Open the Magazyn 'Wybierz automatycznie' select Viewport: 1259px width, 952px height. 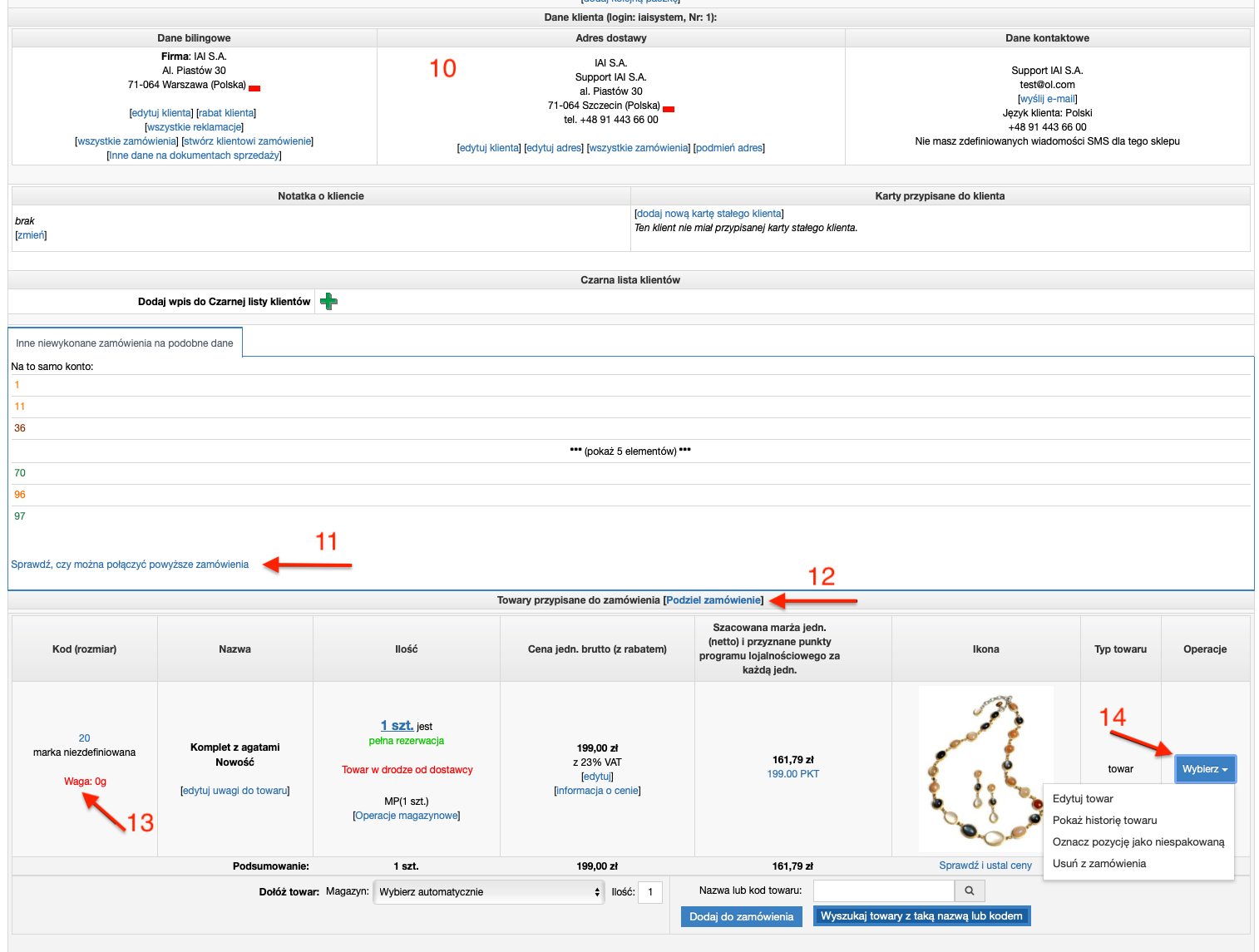[489, 892]
